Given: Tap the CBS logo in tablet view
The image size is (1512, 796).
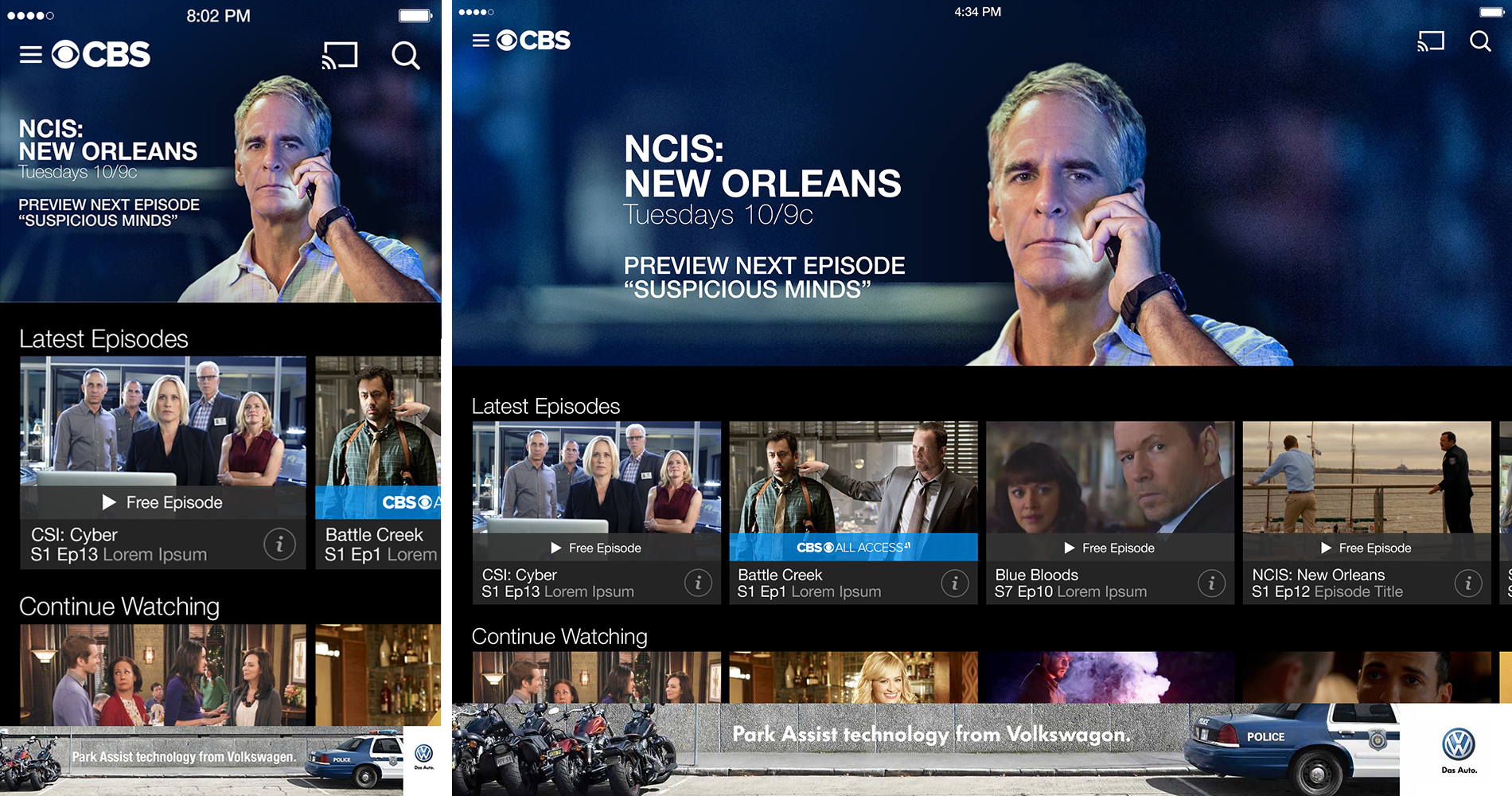Looking at the screenshot, I should tap(533, 41).
